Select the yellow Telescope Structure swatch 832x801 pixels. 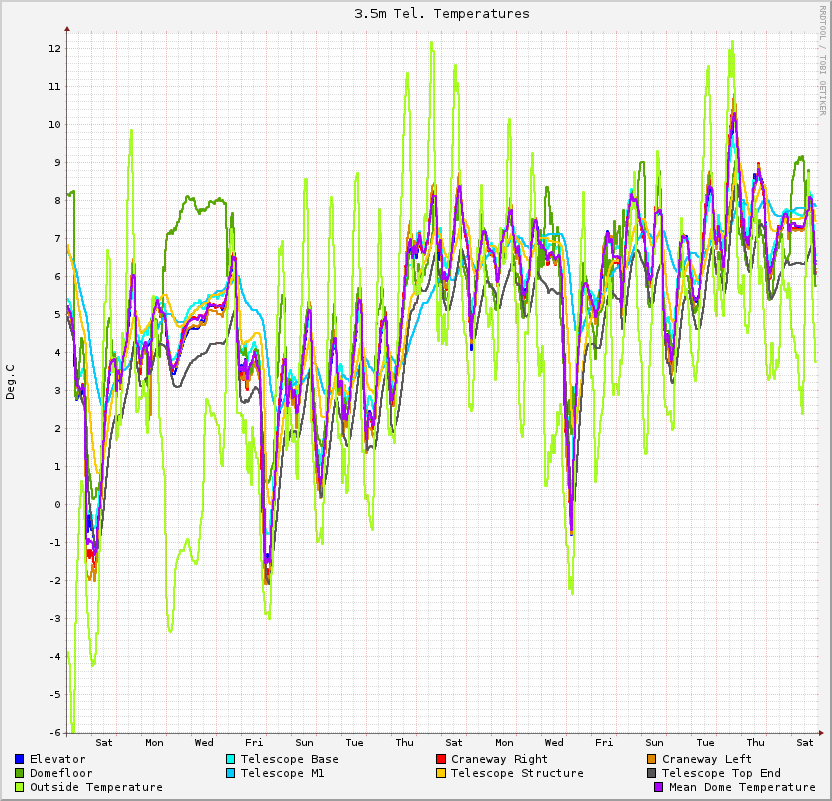click(441, 773)
